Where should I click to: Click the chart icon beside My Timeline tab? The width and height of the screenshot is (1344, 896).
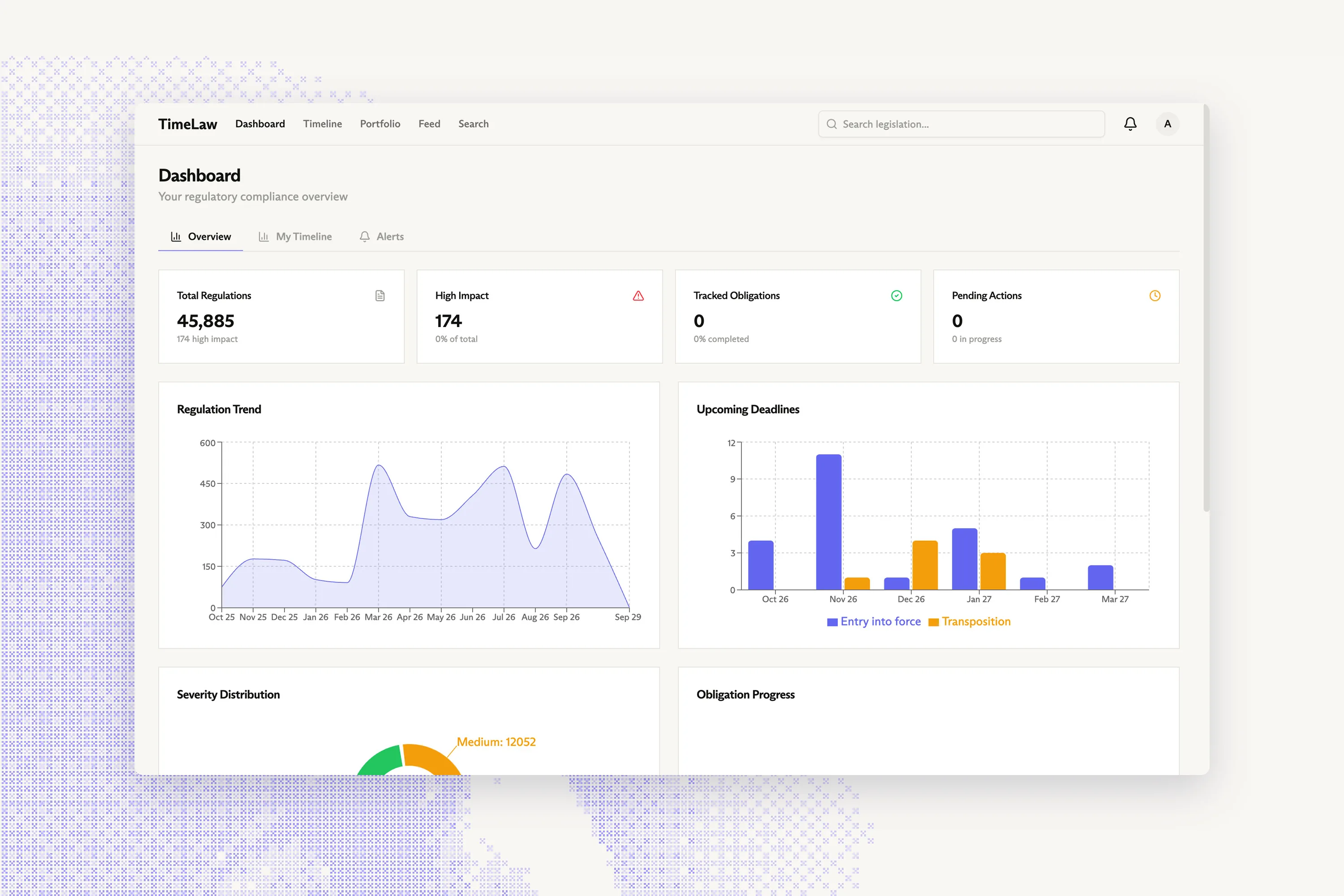[x=263, y=237]
